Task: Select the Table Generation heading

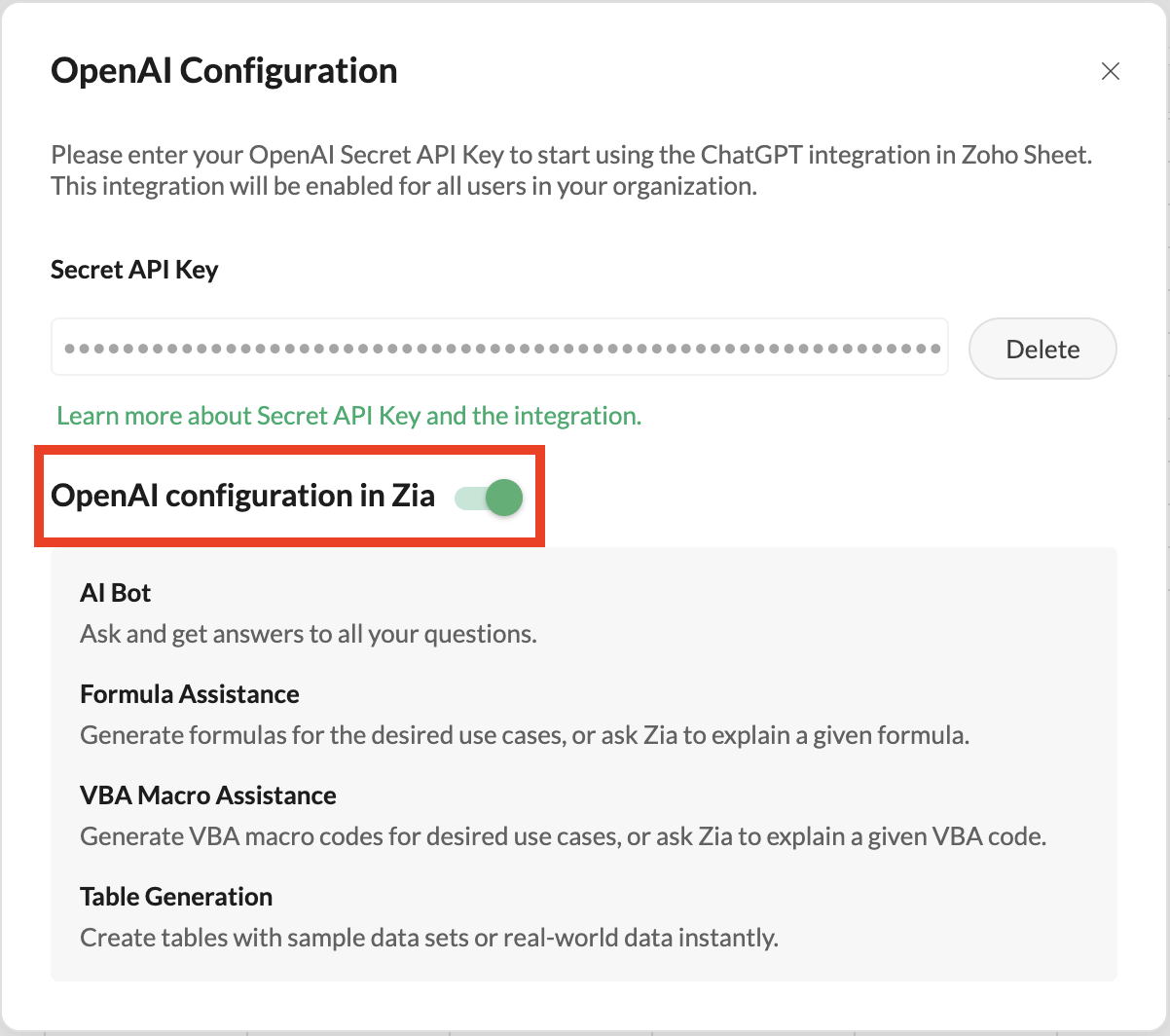Action: 176,897
